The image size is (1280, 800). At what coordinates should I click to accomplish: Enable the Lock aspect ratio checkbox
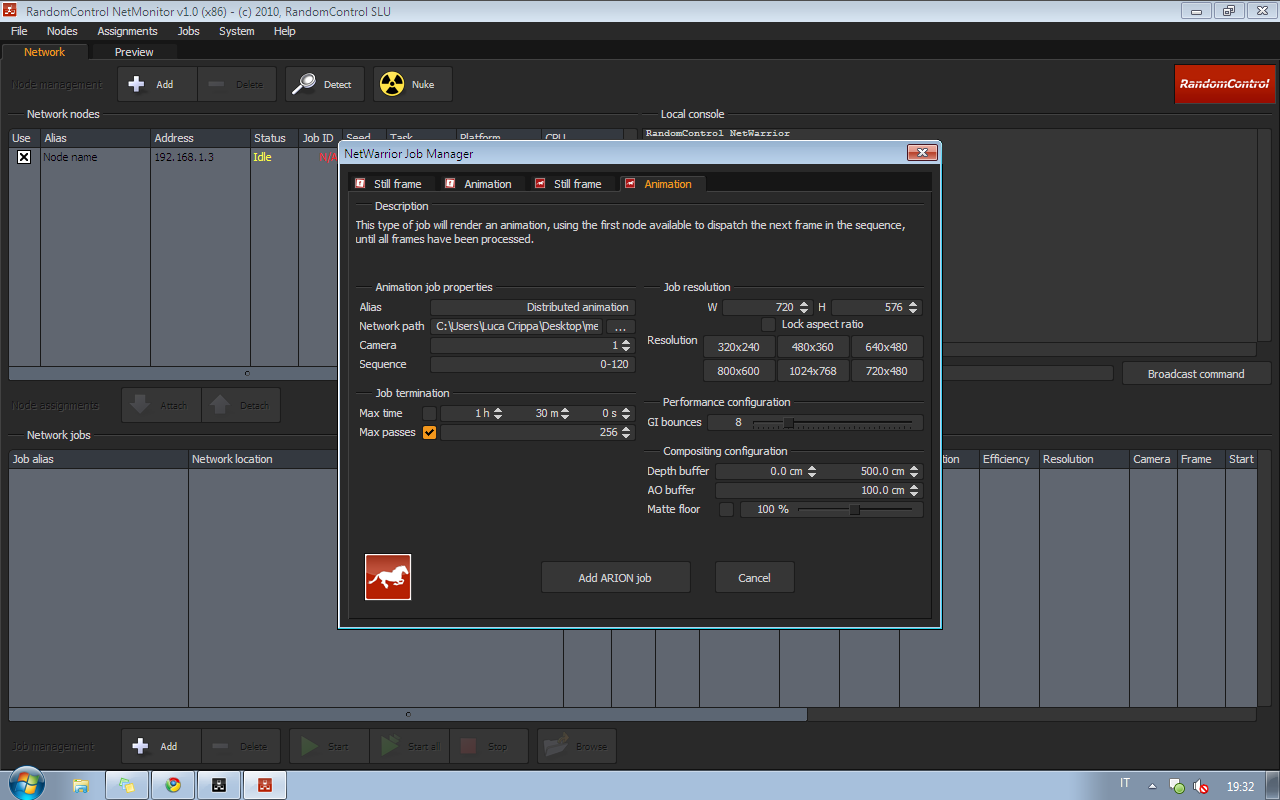coord(768,324)
